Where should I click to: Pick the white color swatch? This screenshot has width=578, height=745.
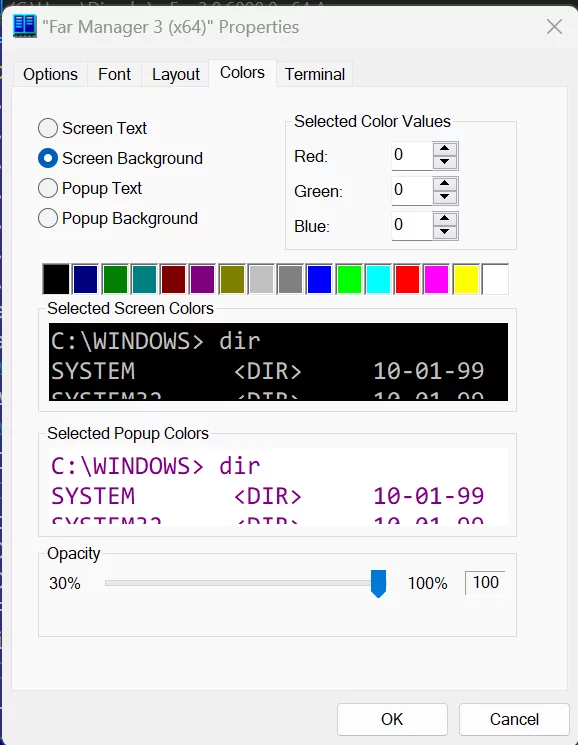coord(495,279)
